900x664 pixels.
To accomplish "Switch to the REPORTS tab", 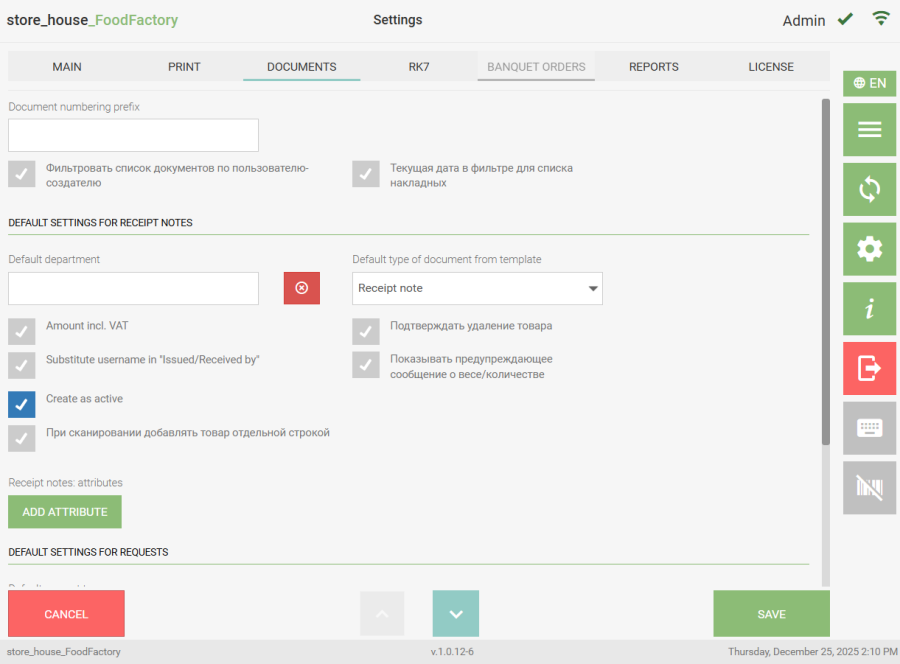I will click(653, 67).
